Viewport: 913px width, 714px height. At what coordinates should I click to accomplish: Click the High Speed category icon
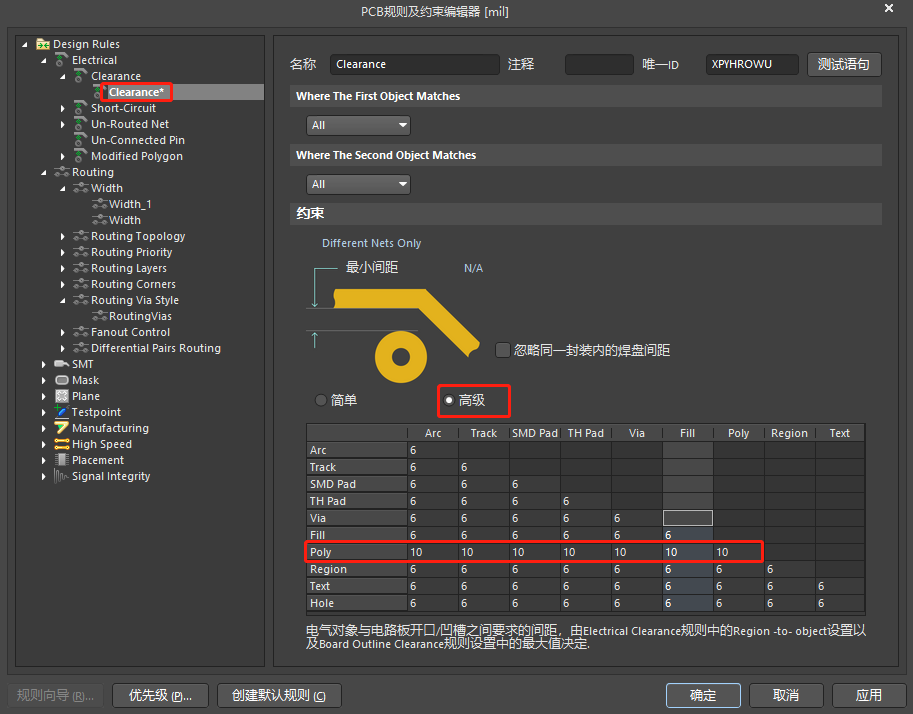(x=62, y=444)
